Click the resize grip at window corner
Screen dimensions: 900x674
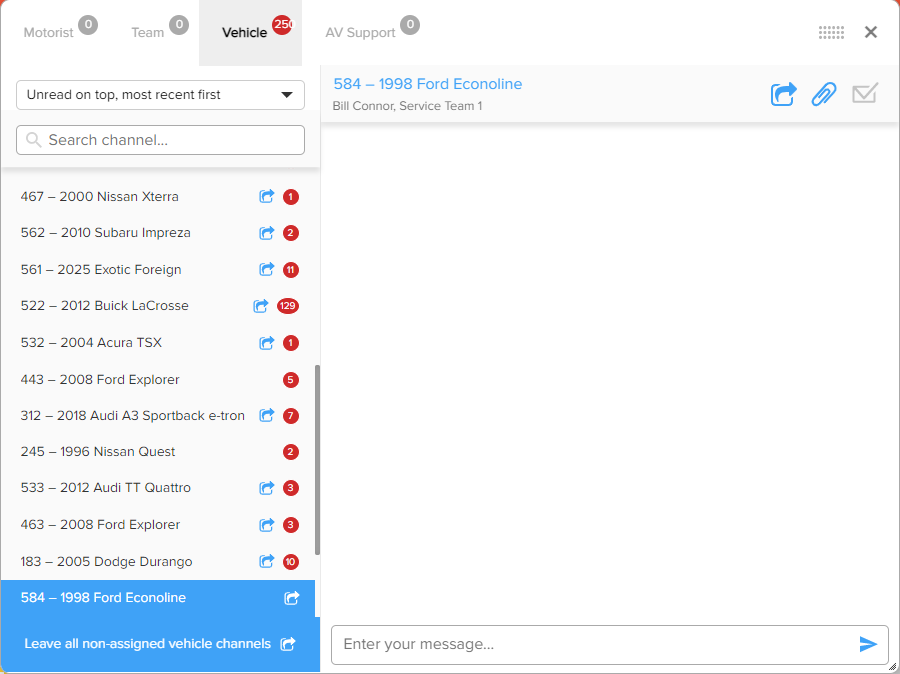[893, 667]
